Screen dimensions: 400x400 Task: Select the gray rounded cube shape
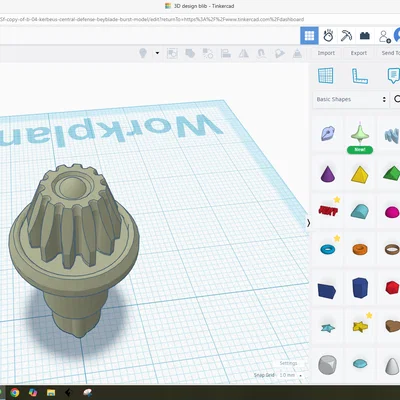click(x=327, y=365)
